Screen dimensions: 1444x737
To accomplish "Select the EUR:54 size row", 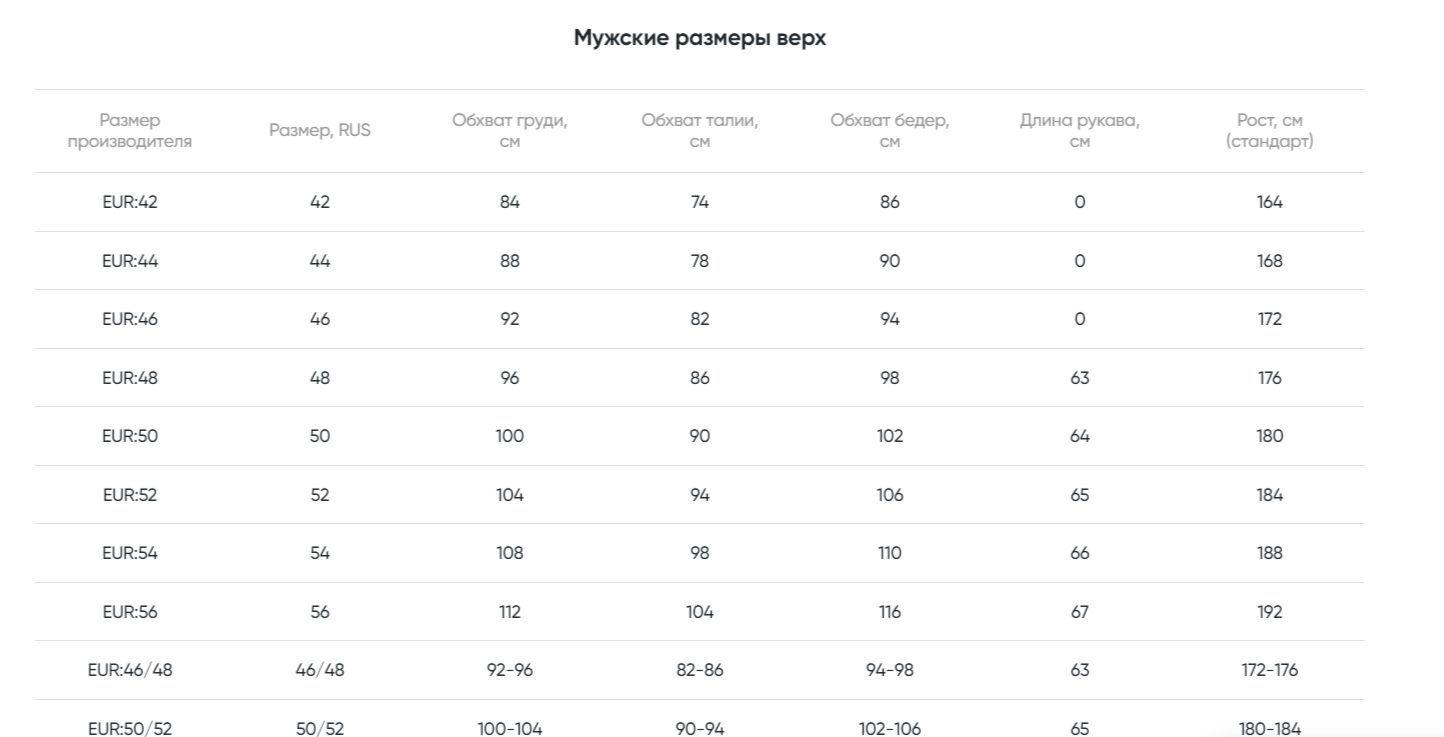I will 699,553.
